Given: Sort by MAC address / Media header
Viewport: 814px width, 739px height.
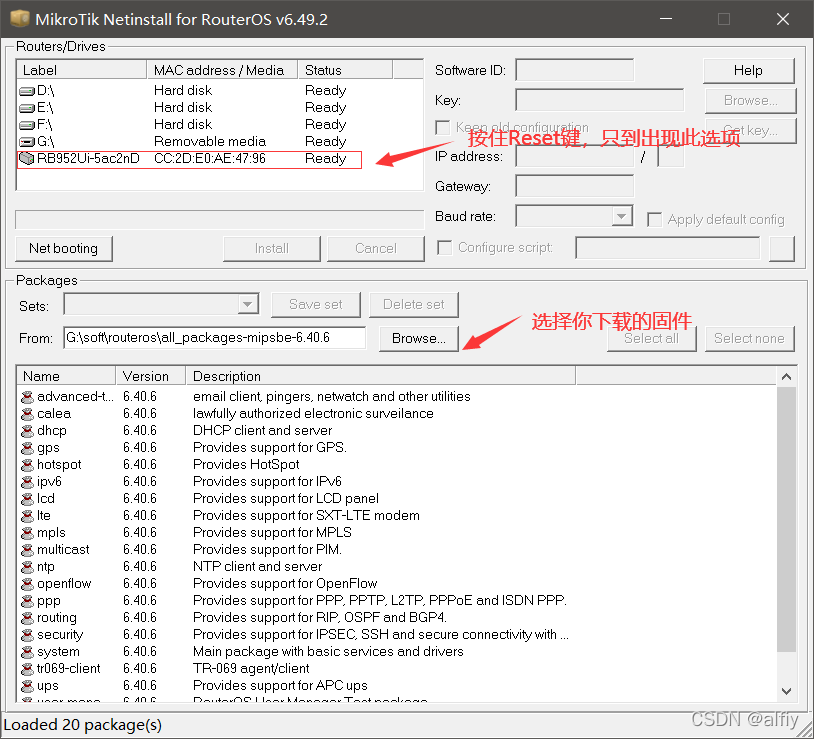Looking at the screenshot, I should point(222,70).
